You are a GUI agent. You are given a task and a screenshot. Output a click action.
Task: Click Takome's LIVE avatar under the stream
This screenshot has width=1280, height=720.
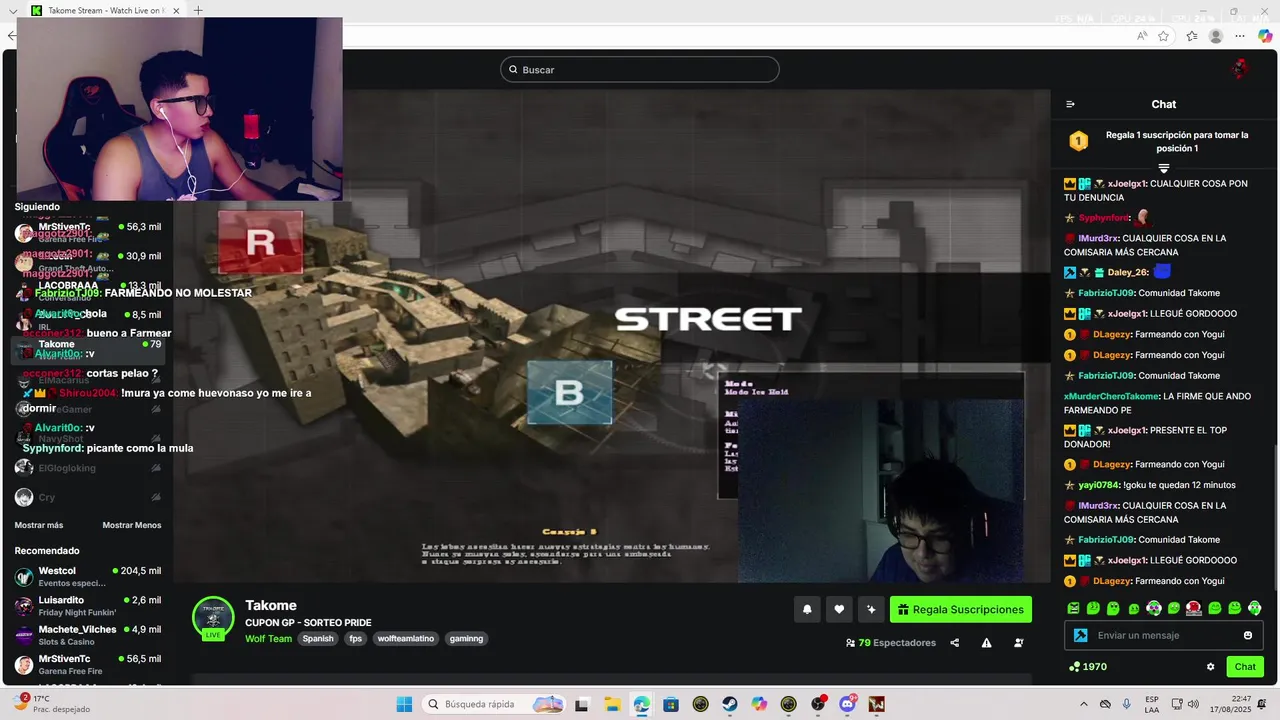click(213, 618)
